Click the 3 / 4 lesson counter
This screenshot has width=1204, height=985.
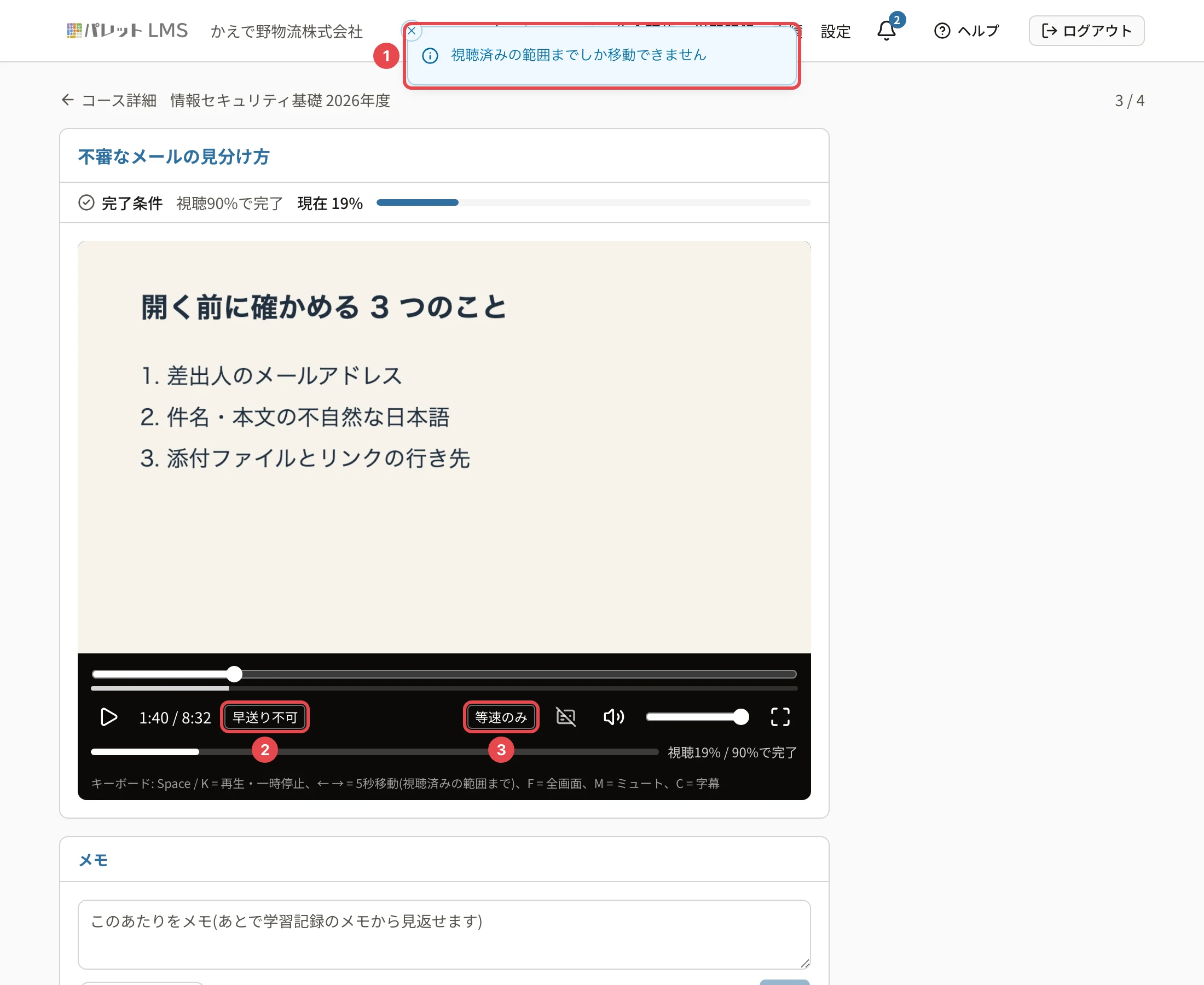[1129, 101]
